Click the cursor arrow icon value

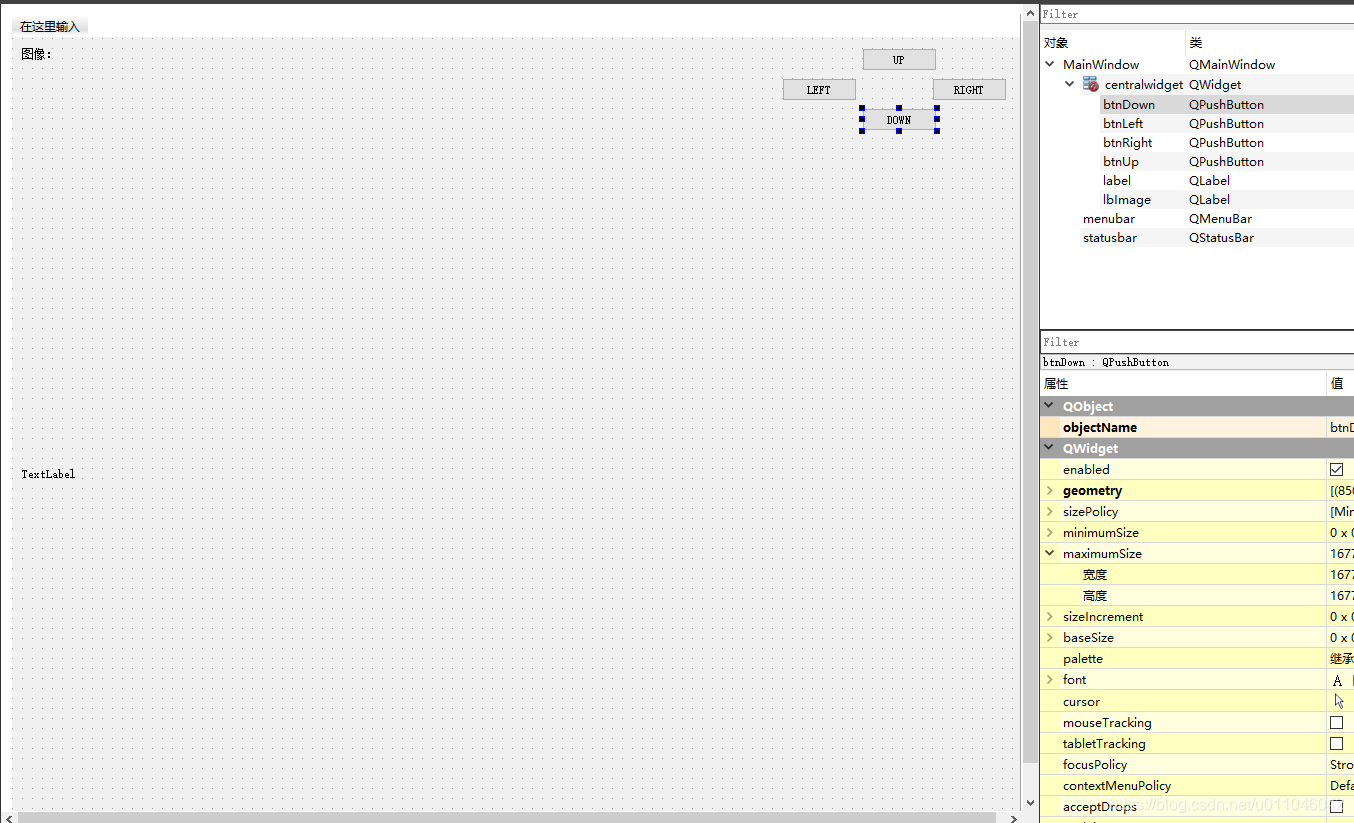coord(1339,701)
